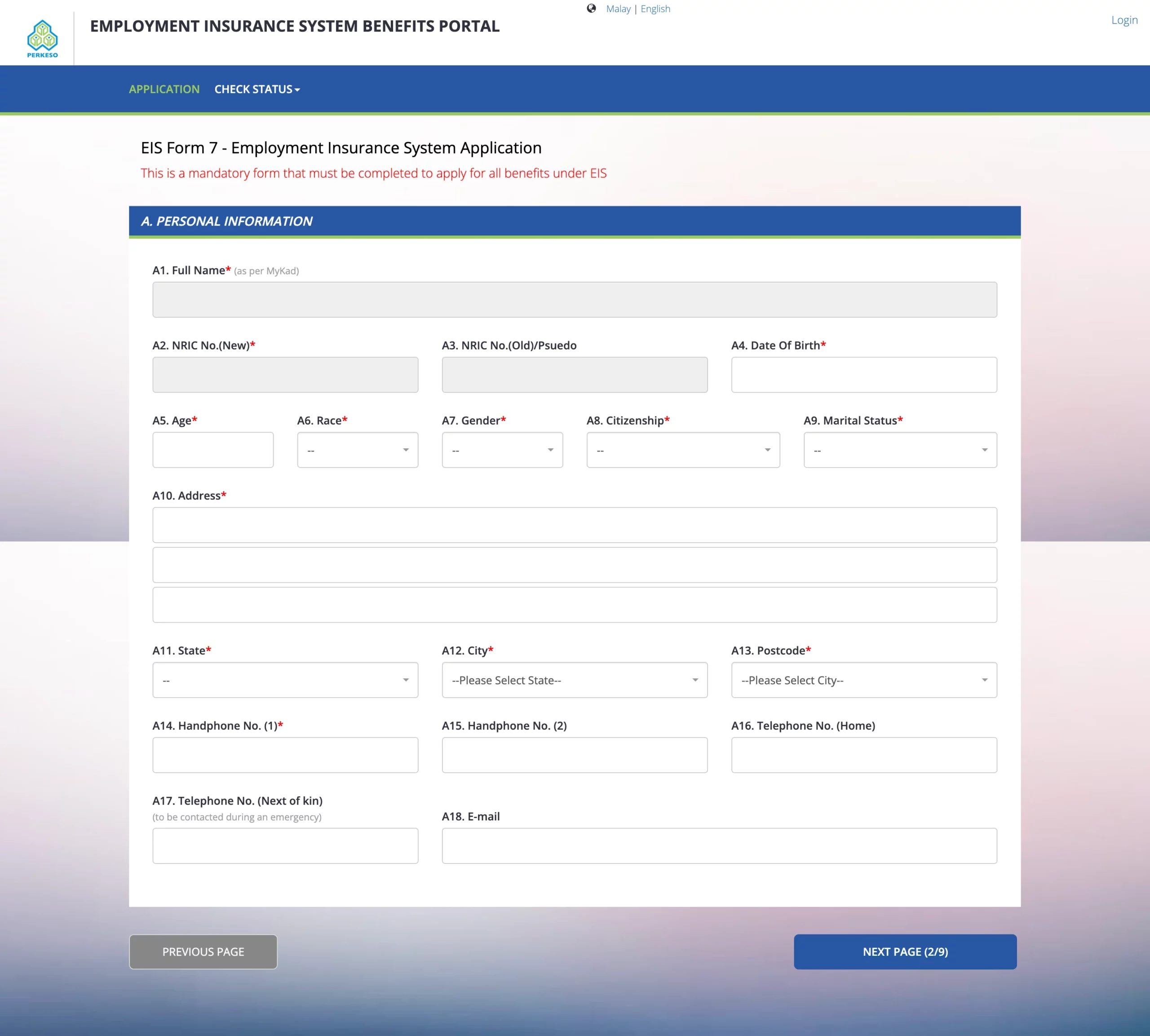The image size is (1150, 1036).
Task: Click the A5 Age input field
Action: [x=213, y=450]
